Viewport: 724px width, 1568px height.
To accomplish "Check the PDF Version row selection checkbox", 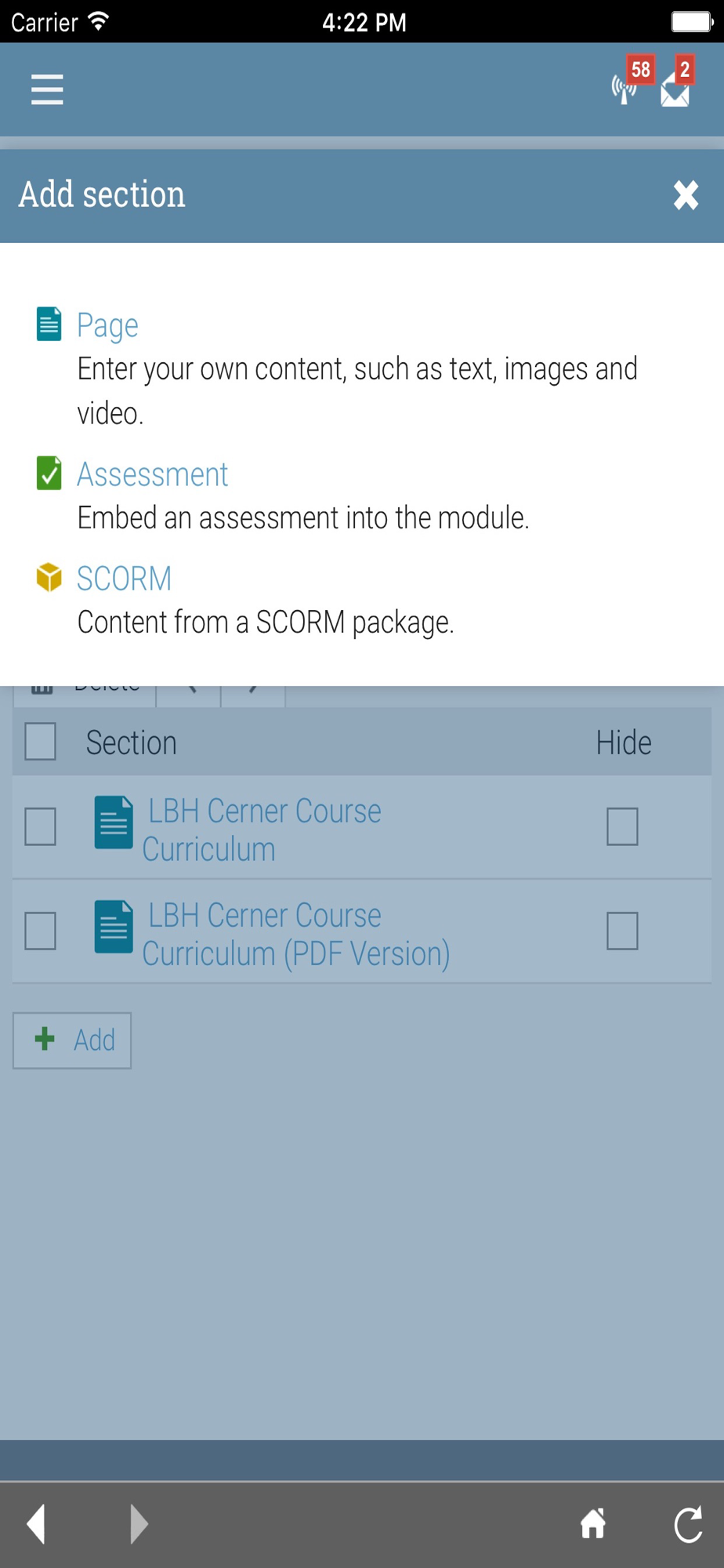I will point(40,931).
